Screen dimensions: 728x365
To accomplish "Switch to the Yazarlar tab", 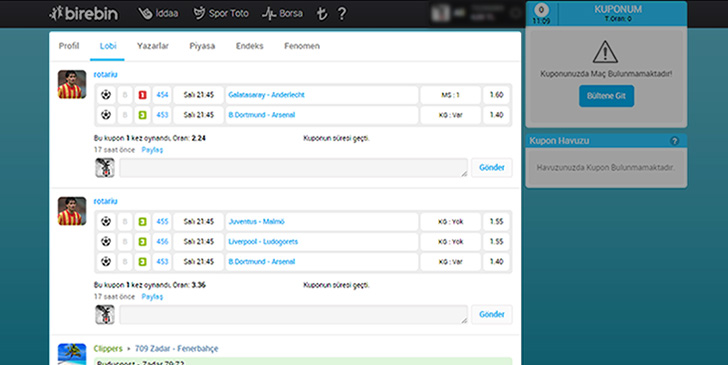I will 153,46.
